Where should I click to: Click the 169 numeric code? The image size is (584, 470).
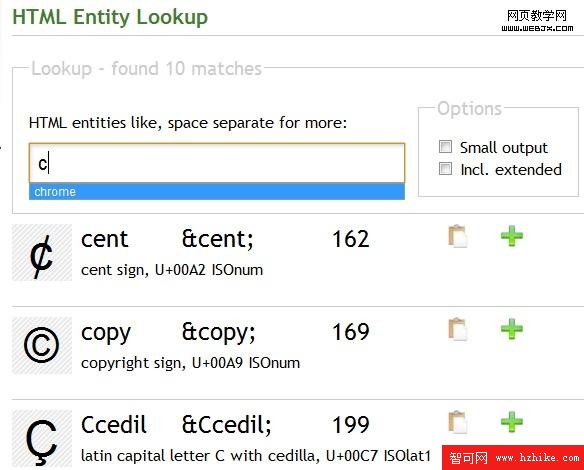coord(350,332)
